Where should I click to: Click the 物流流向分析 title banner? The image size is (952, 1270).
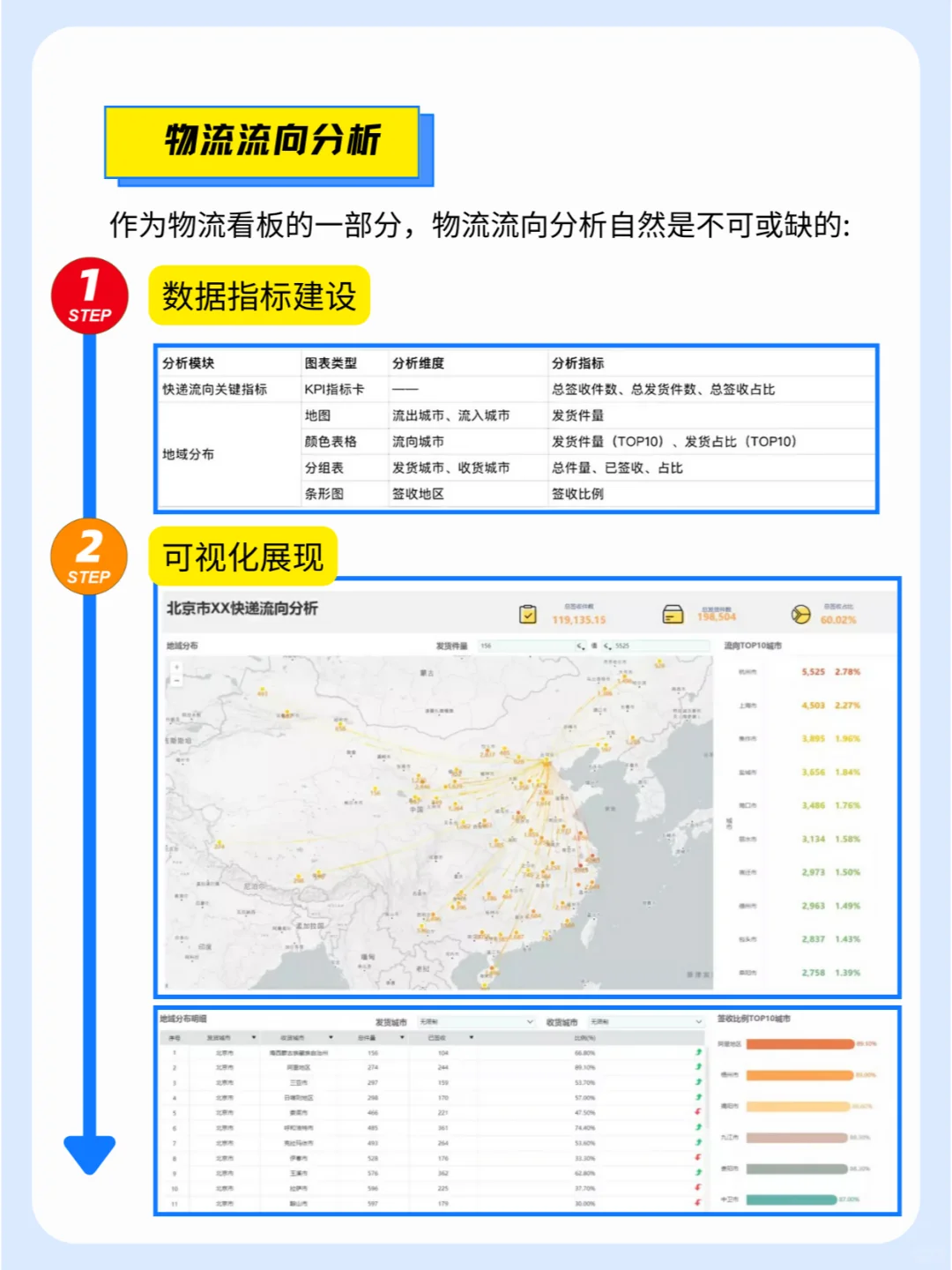pyautogui.click(x=263, y=142)
